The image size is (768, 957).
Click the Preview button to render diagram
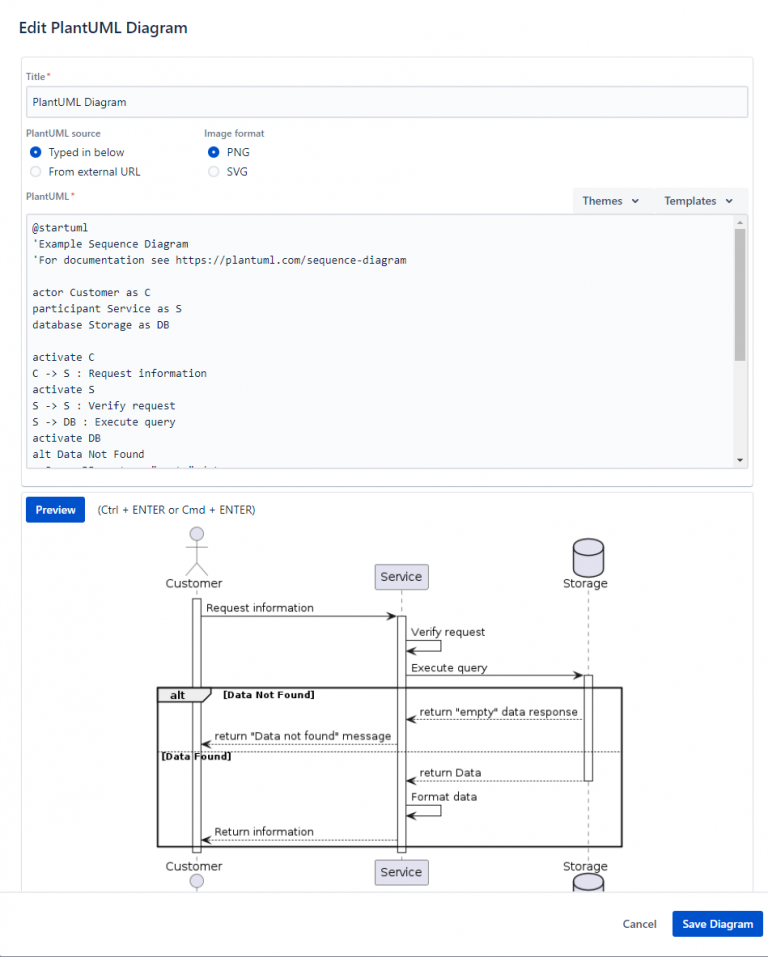(55, 509)
